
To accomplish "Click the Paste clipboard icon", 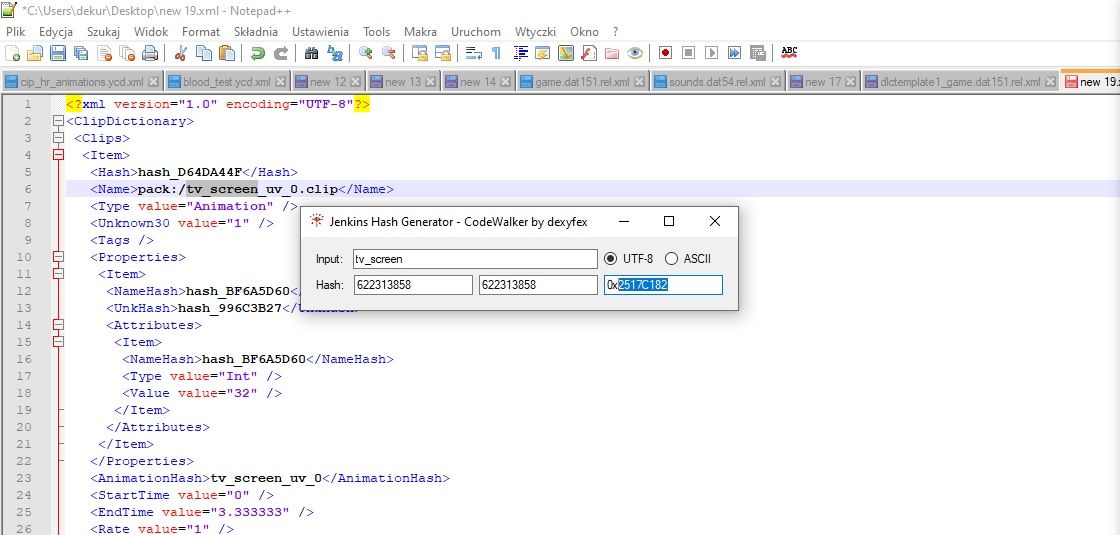I will [226, 53].
